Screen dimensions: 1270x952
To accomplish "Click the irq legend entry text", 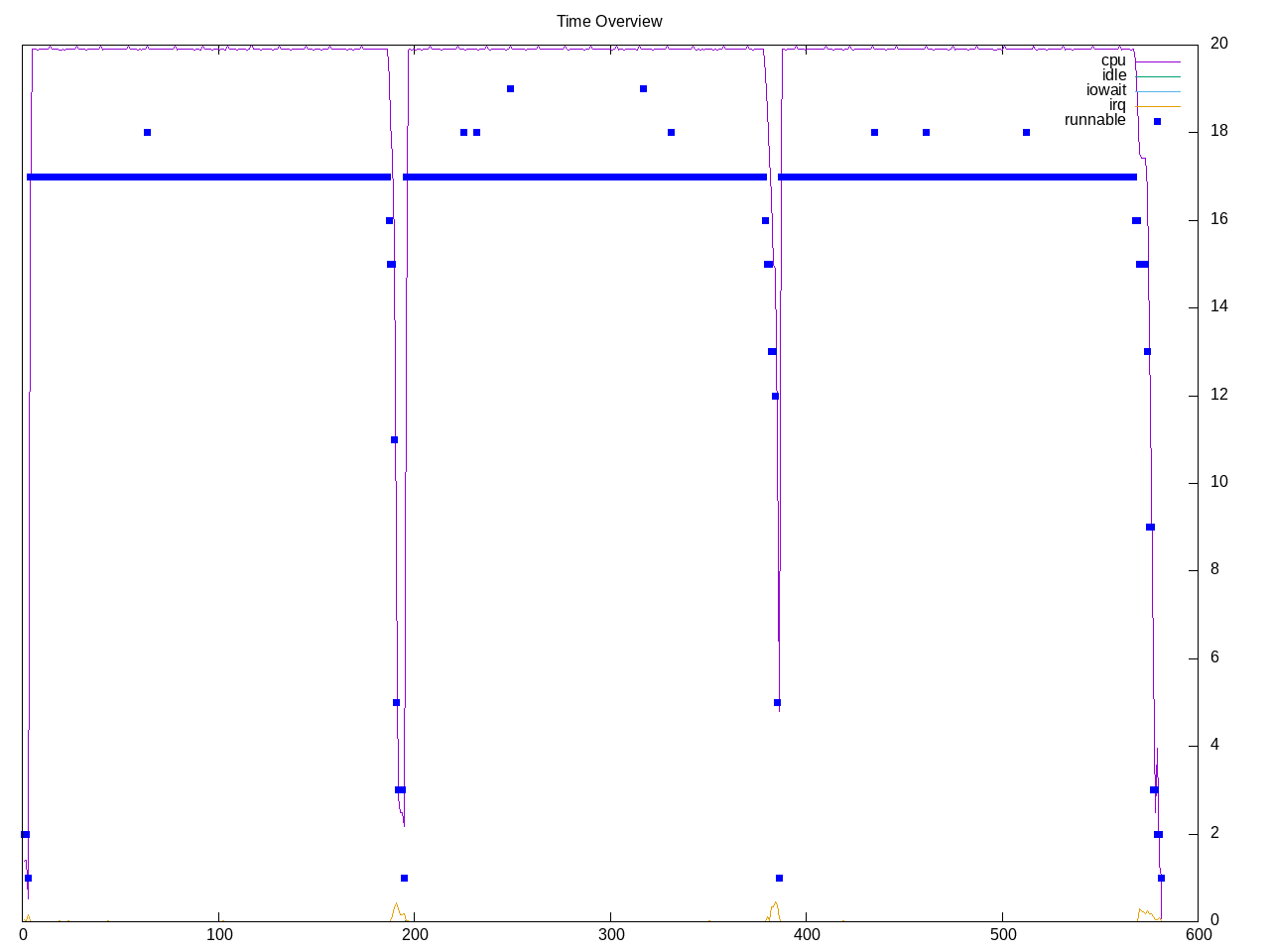I will 1117,105.
